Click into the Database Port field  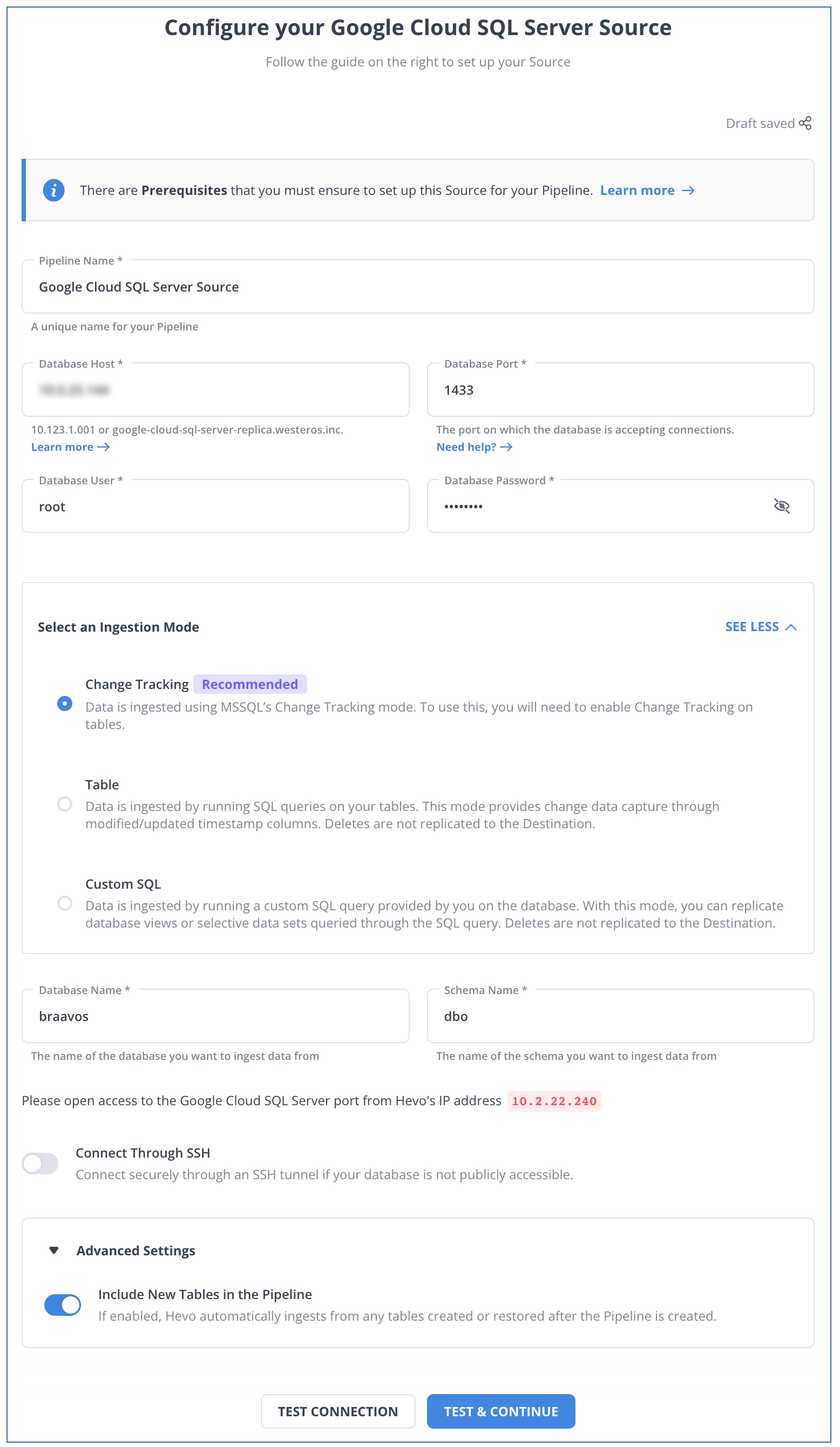click(621, 390)
